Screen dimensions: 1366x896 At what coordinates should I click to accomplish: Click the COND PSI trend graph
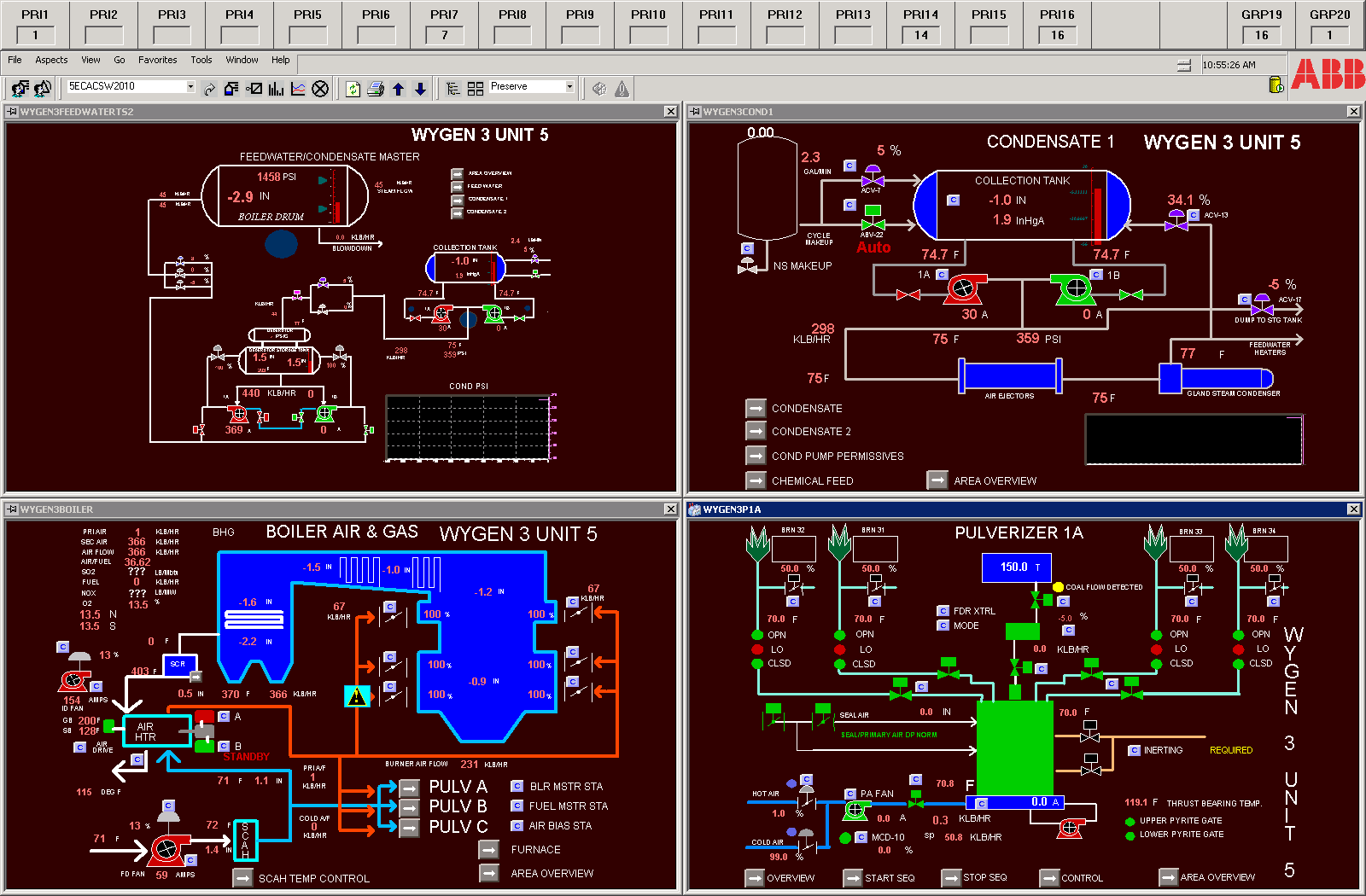470,428
